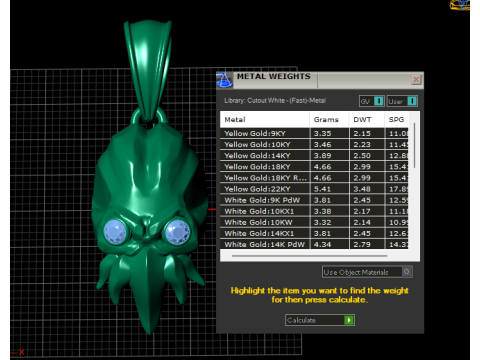Click the 2.50 DWT value
Screen dimensions: 480x360
coord(362,156)
